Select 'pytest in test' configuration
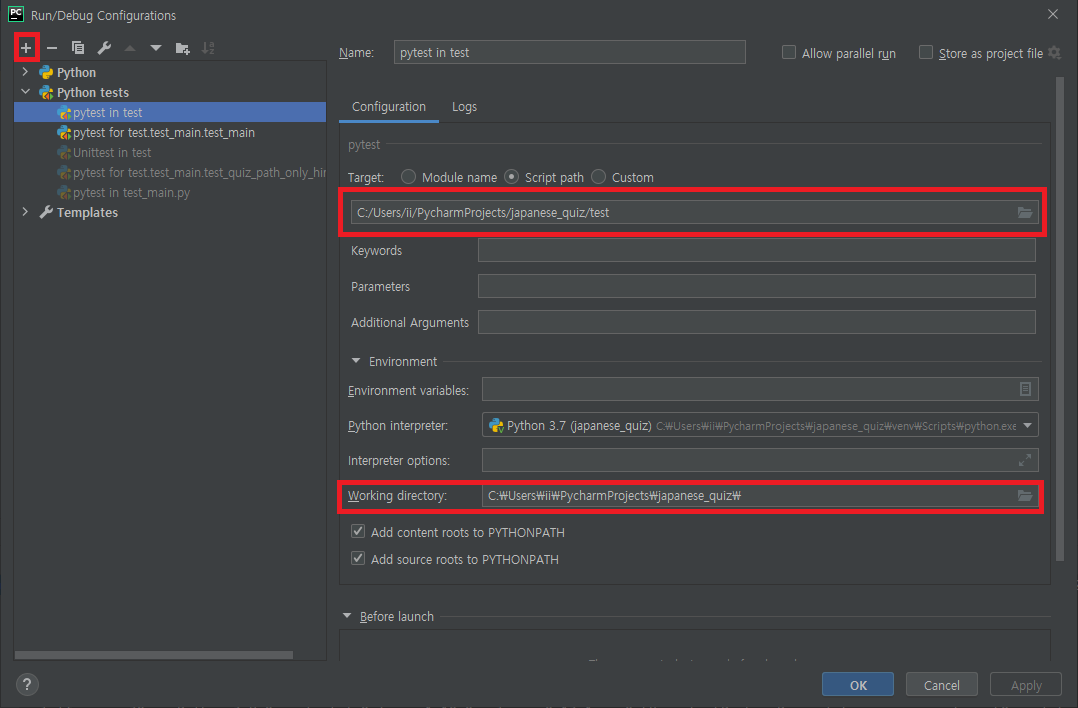Screen dimensions: 1078x708 click(x=170, y=112)
